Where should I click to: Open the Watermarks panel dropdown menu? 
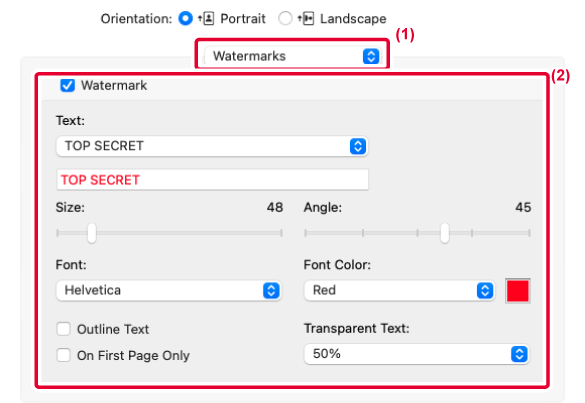(292, 56)
